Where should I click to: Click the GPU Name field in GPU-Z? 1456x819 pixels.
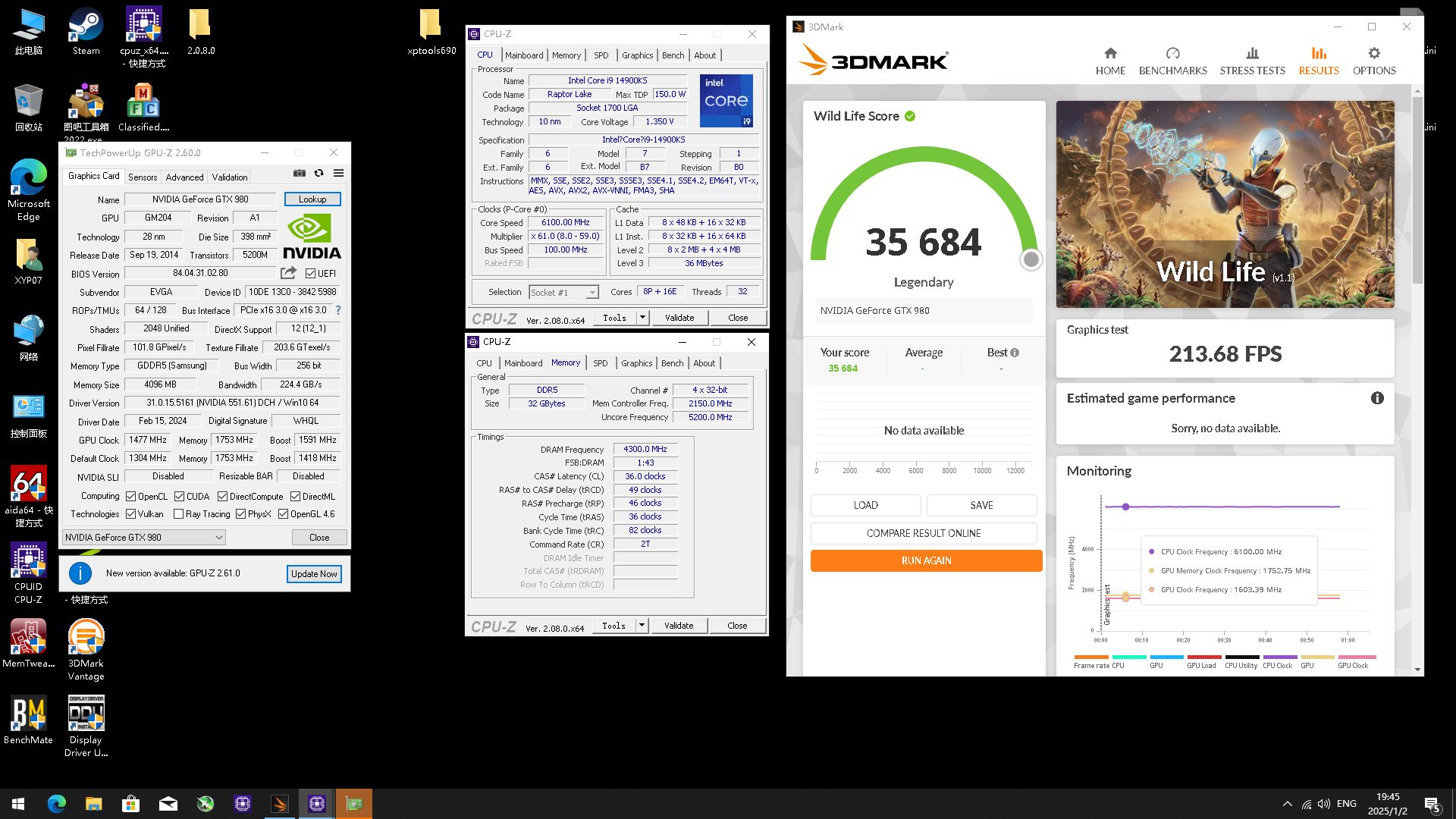pyautogui.click(x=200, y=199)
